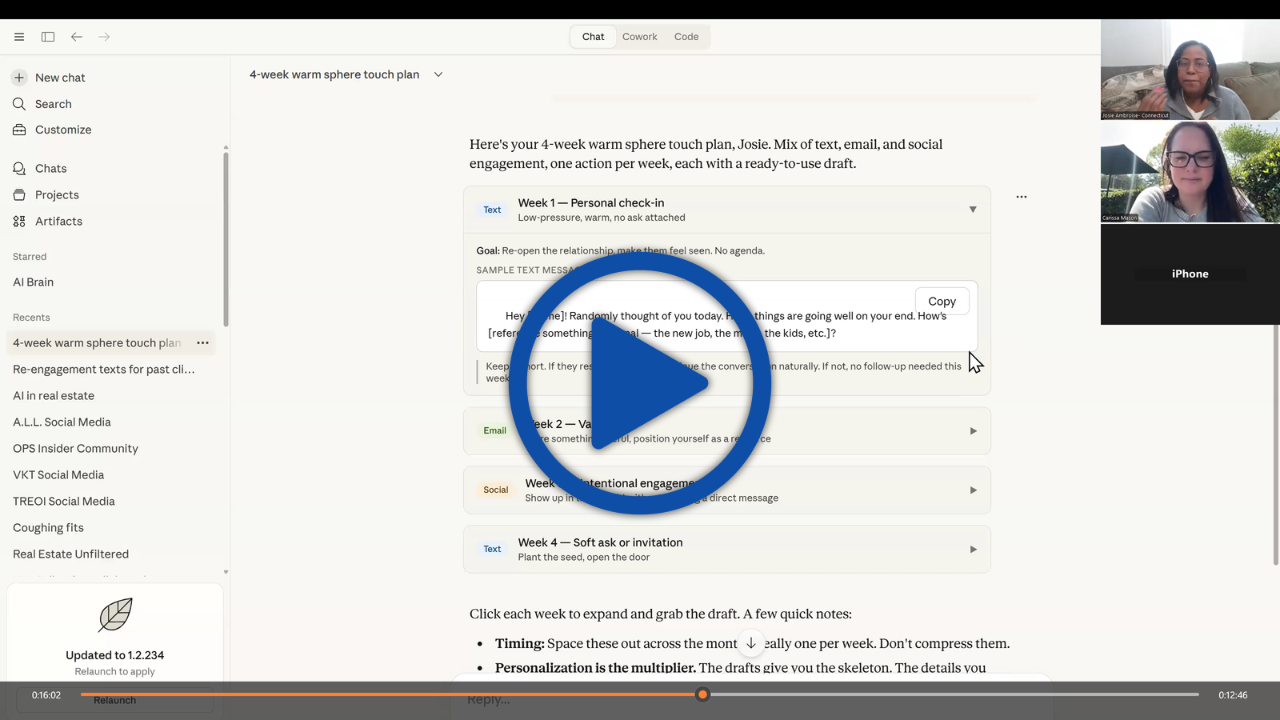Expand the Week 4 Soft ask section
Viewport: 1280px width, 720px height.
tap(973, 549)
